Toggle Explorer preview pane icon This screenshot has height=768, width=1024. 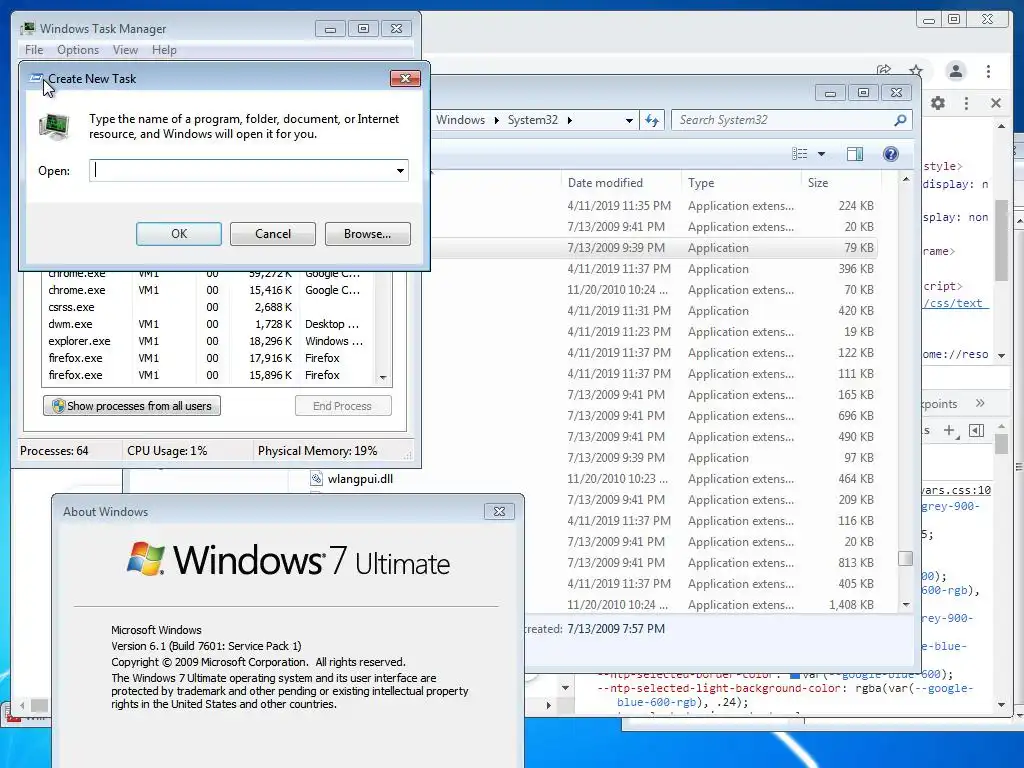855,153
